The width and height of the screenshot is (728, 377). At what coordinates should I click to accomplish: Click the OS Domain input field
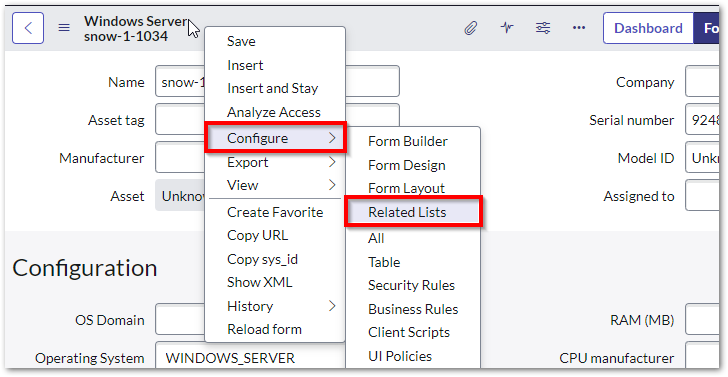(180, 319)
